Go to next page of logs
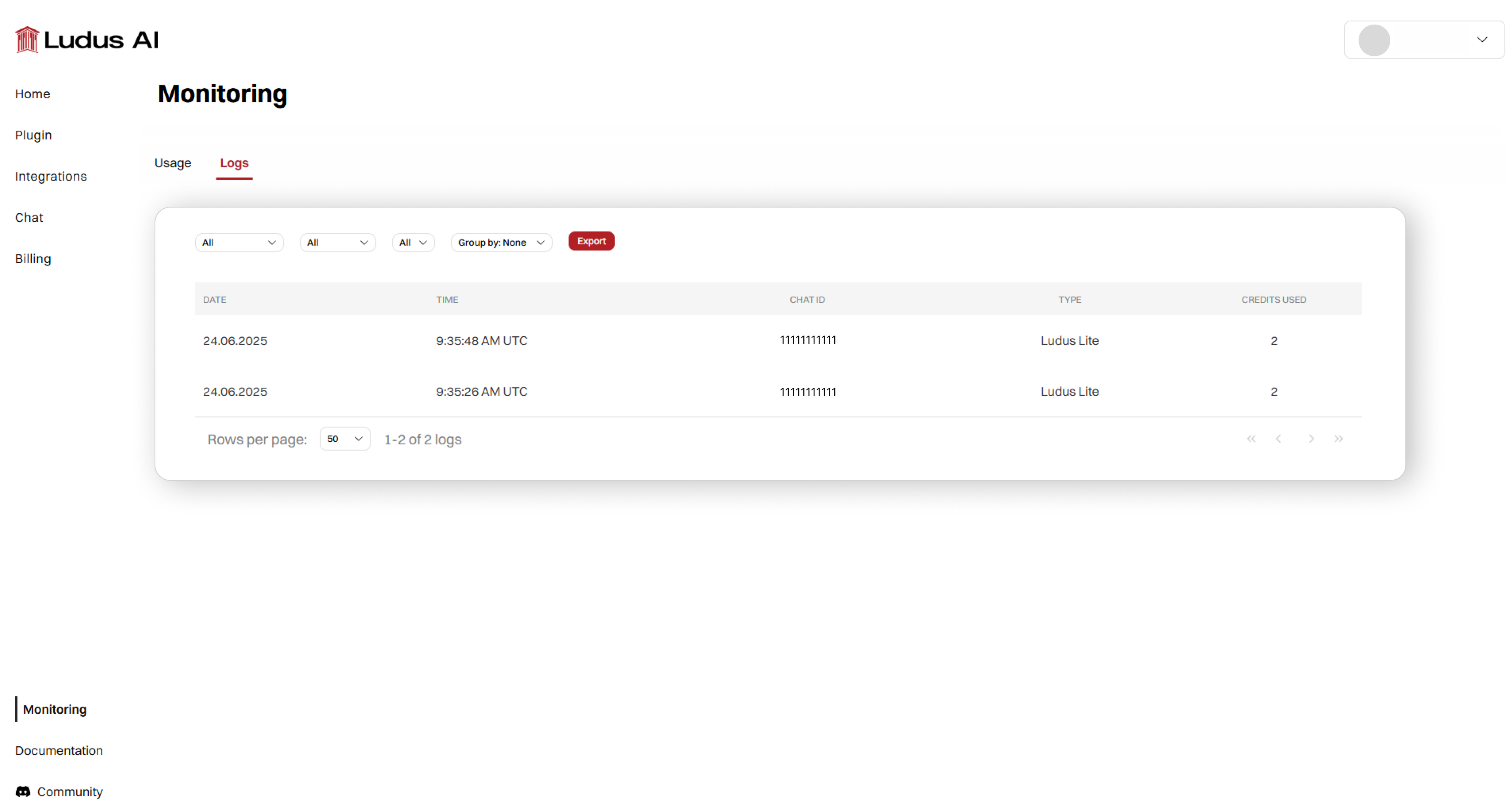Image resolution: width=1510 pixels, height=812 pixels. [1311, 439]
